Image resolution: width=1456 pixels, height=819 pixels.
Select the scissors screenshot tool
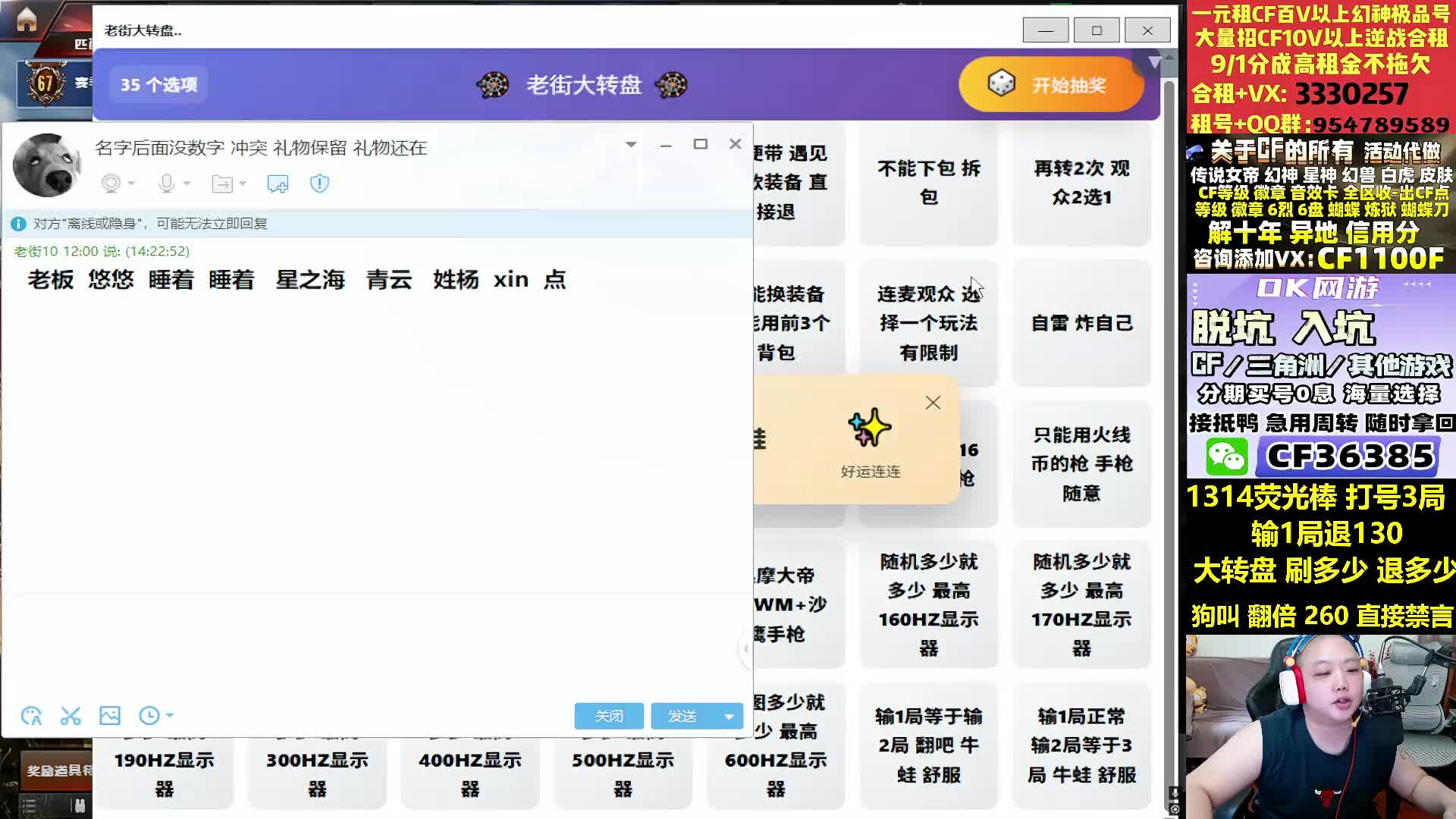[71, 716]
